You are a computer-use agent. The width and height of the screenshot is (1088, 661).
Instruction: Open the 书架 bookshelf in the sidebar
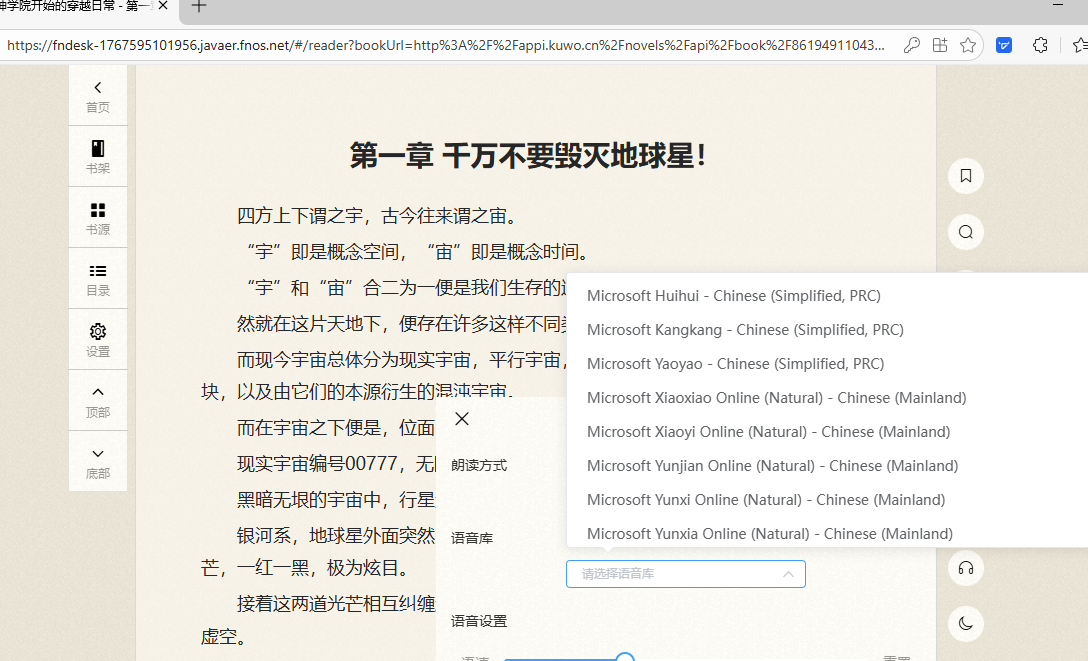click(x=98, y=157)
